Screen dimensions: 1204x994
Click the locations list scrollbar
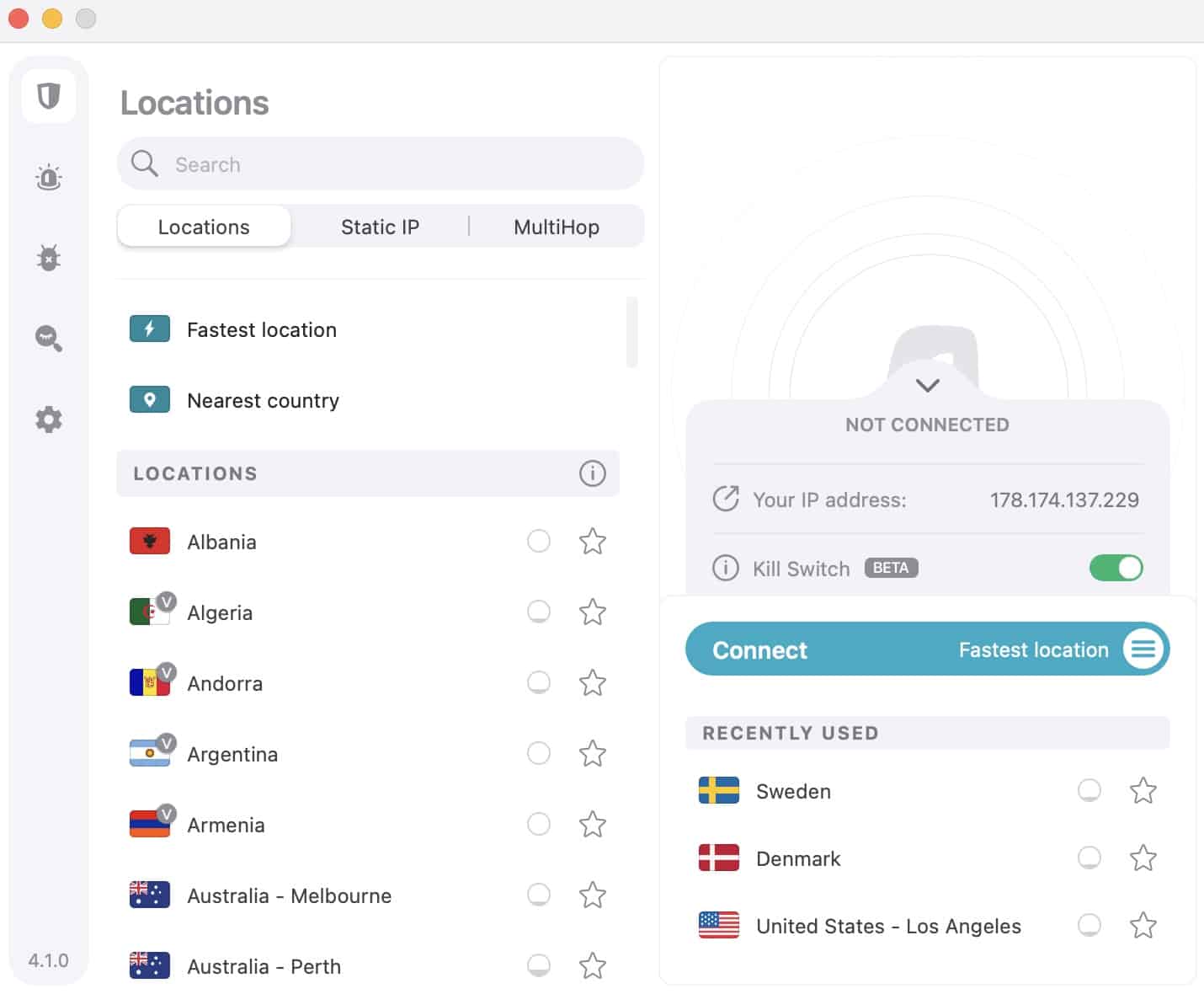(x=632, y=332)
